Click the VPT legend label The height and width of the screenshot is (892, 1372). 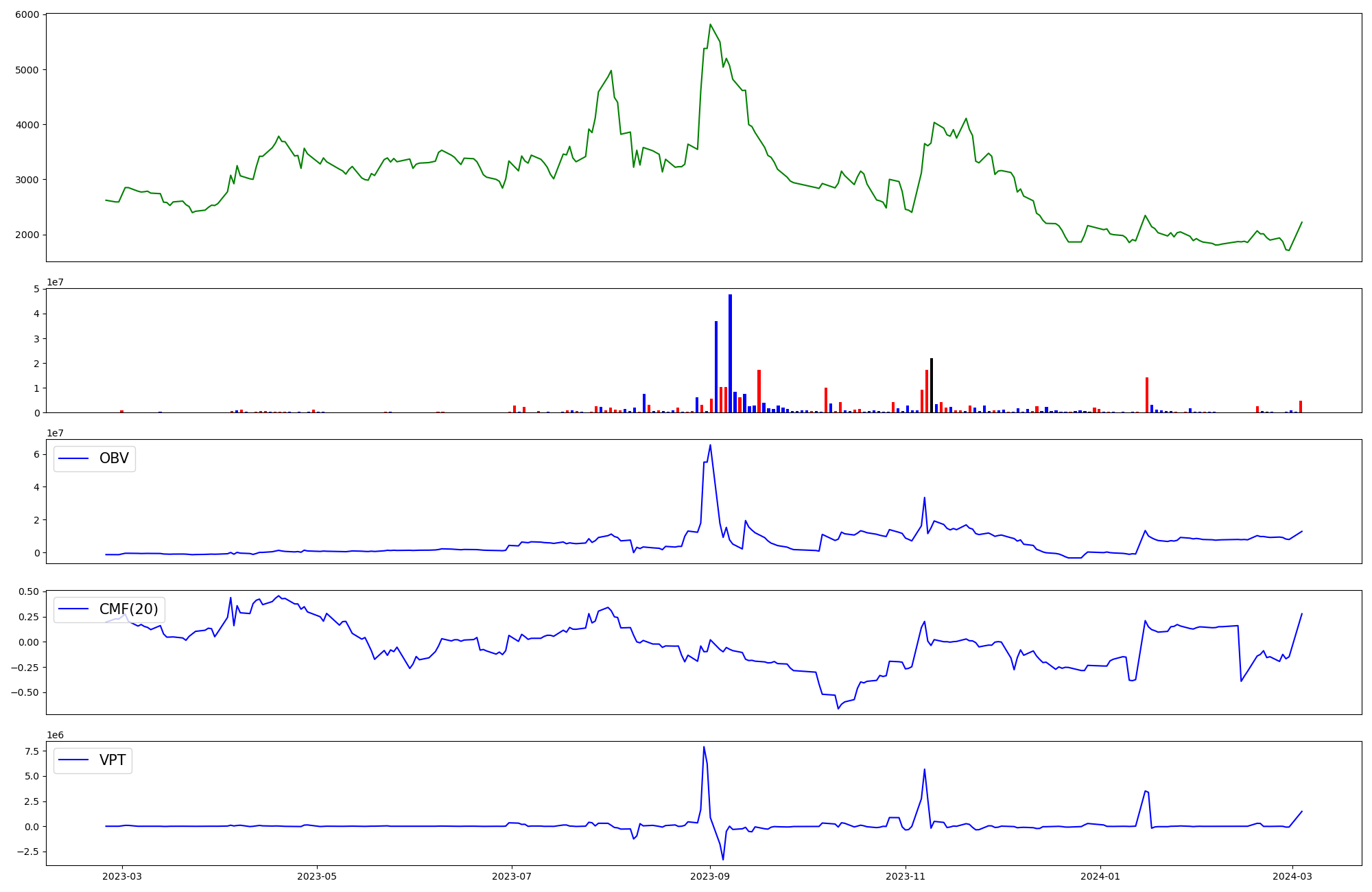[113, 760]
